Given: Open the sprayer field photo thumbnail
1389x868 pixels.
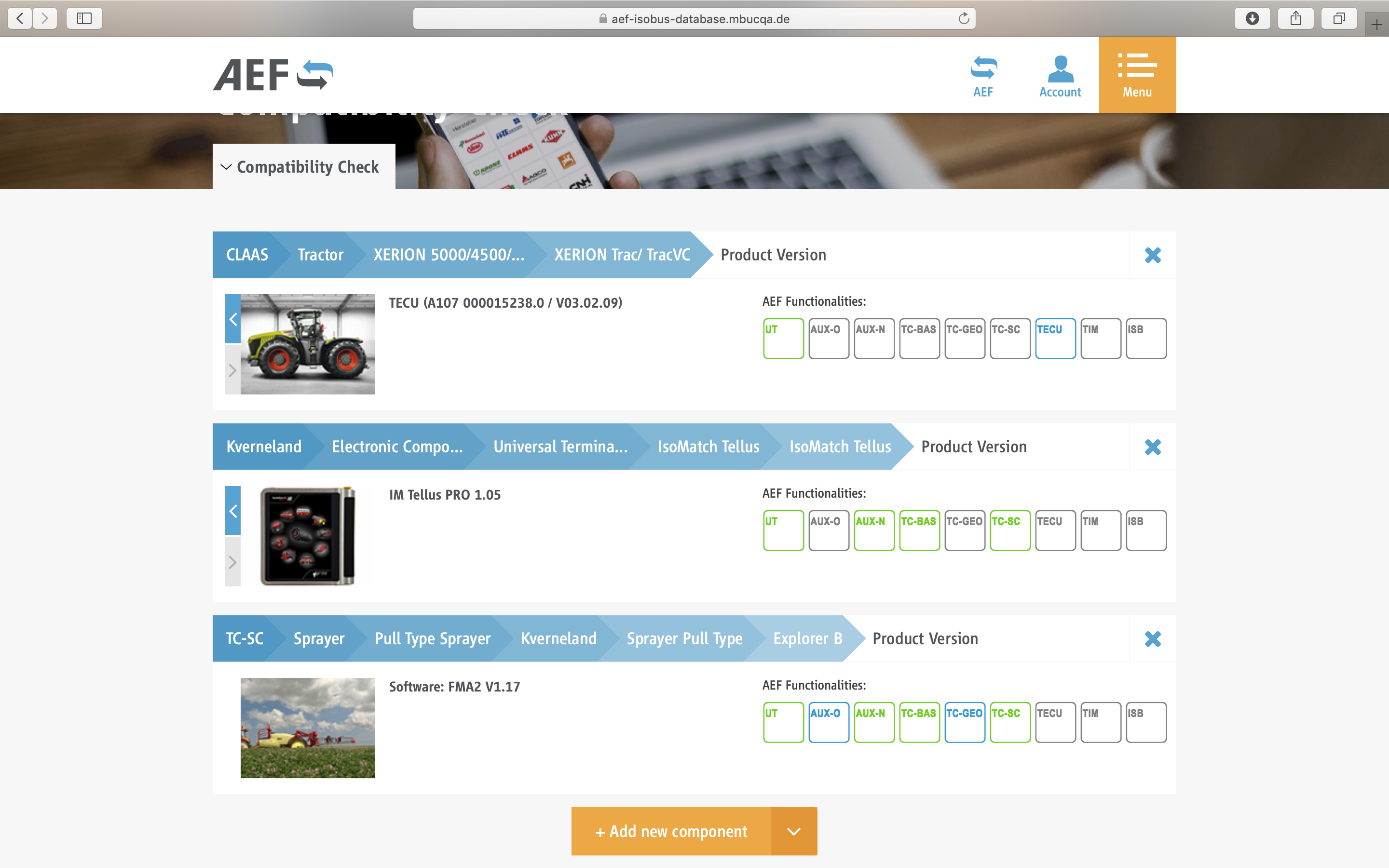Looking at the screenshot, I should 308,728.
